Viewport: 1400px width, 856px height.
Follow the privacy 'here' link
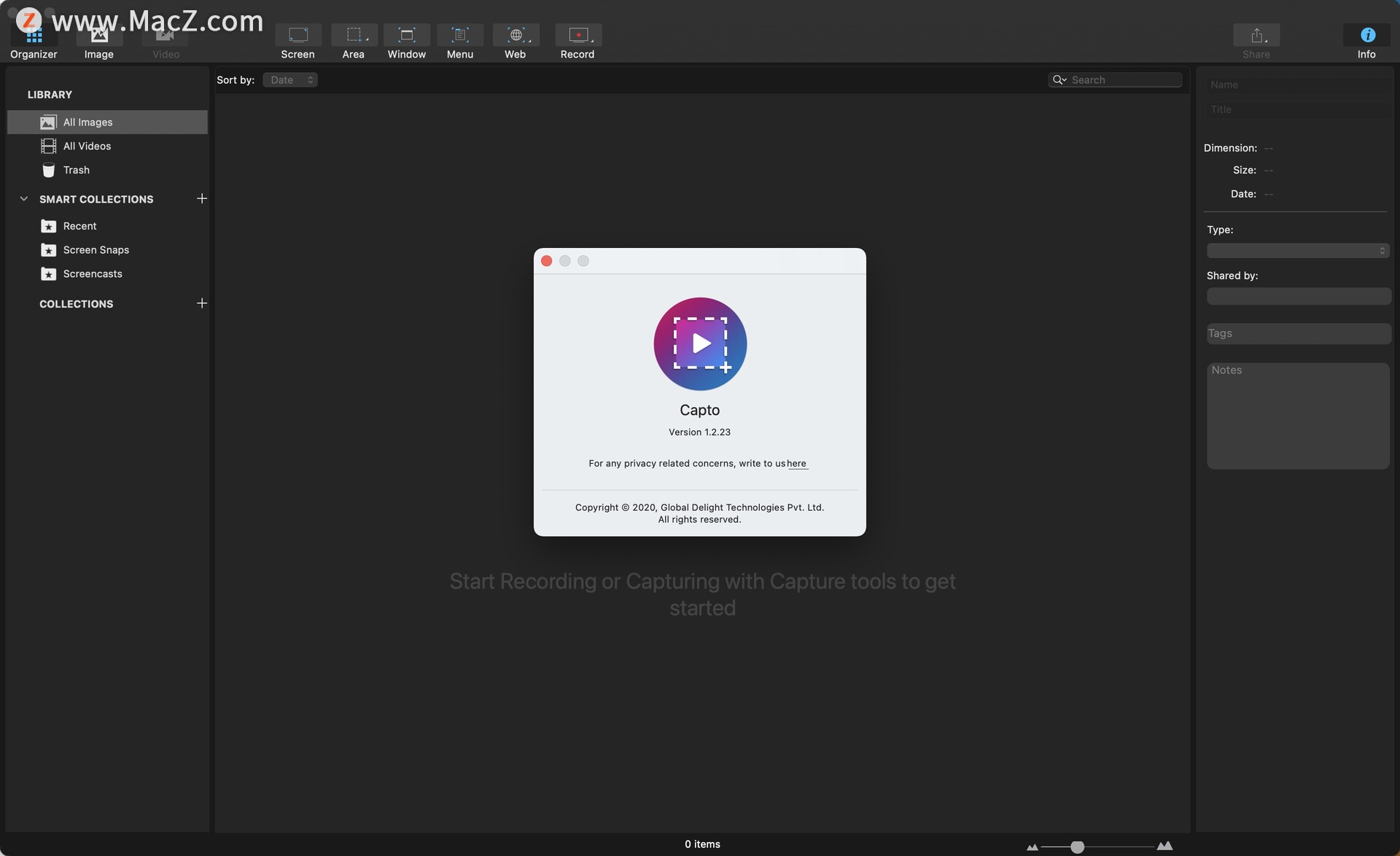(796, 464)
